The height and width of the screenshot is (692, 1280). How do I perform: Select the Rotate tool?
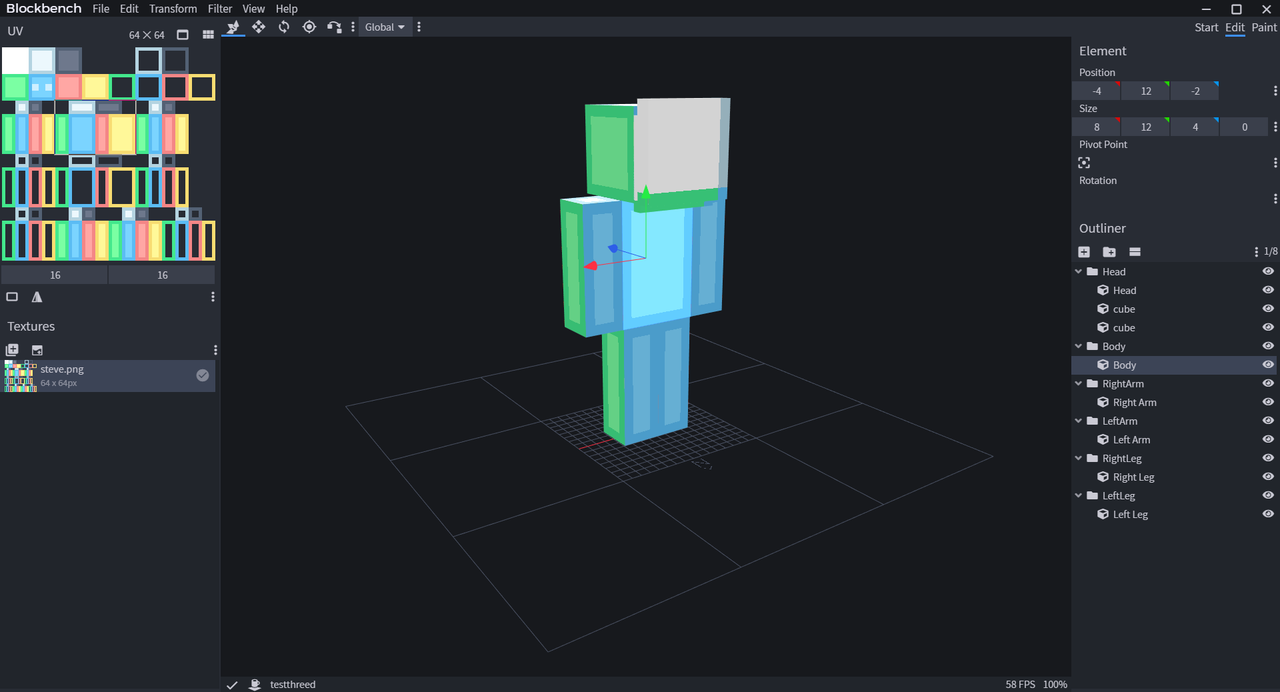pos(284,27)
